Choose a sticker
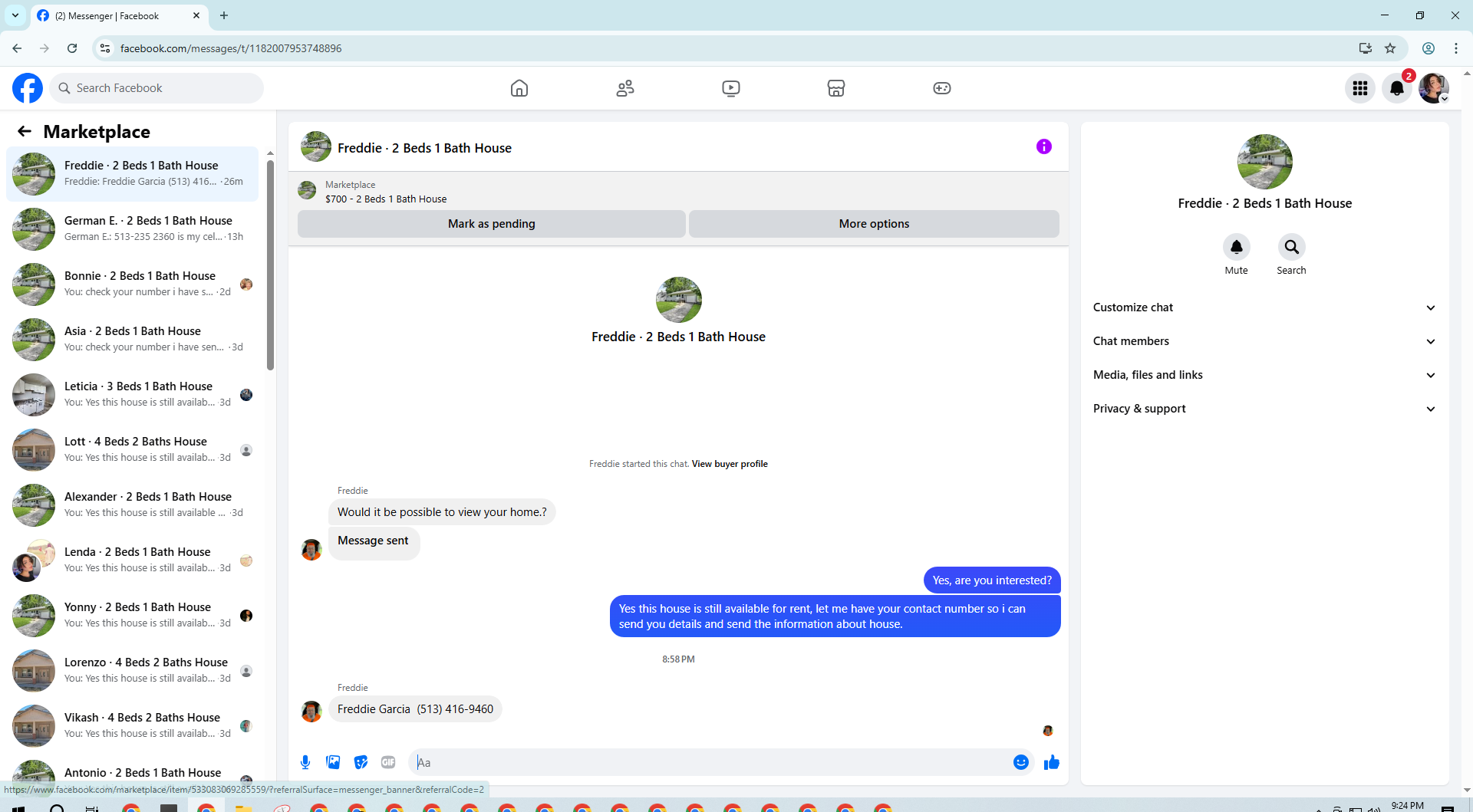Viewport: 1473px width, 812px height. click(x=361, y=762)
